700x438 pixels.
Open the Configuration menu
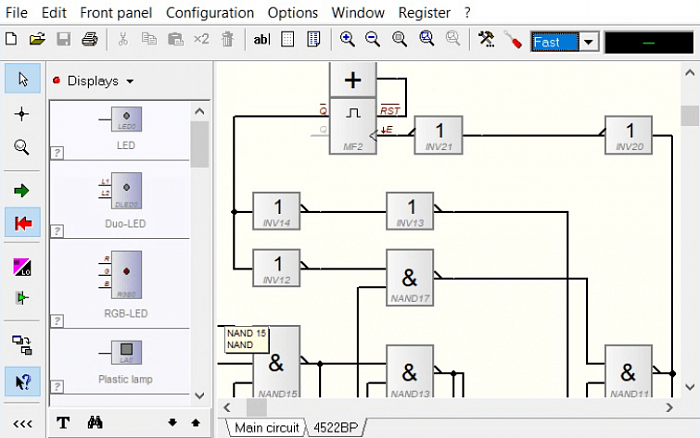pyautogui.click(x=210, y=13)
